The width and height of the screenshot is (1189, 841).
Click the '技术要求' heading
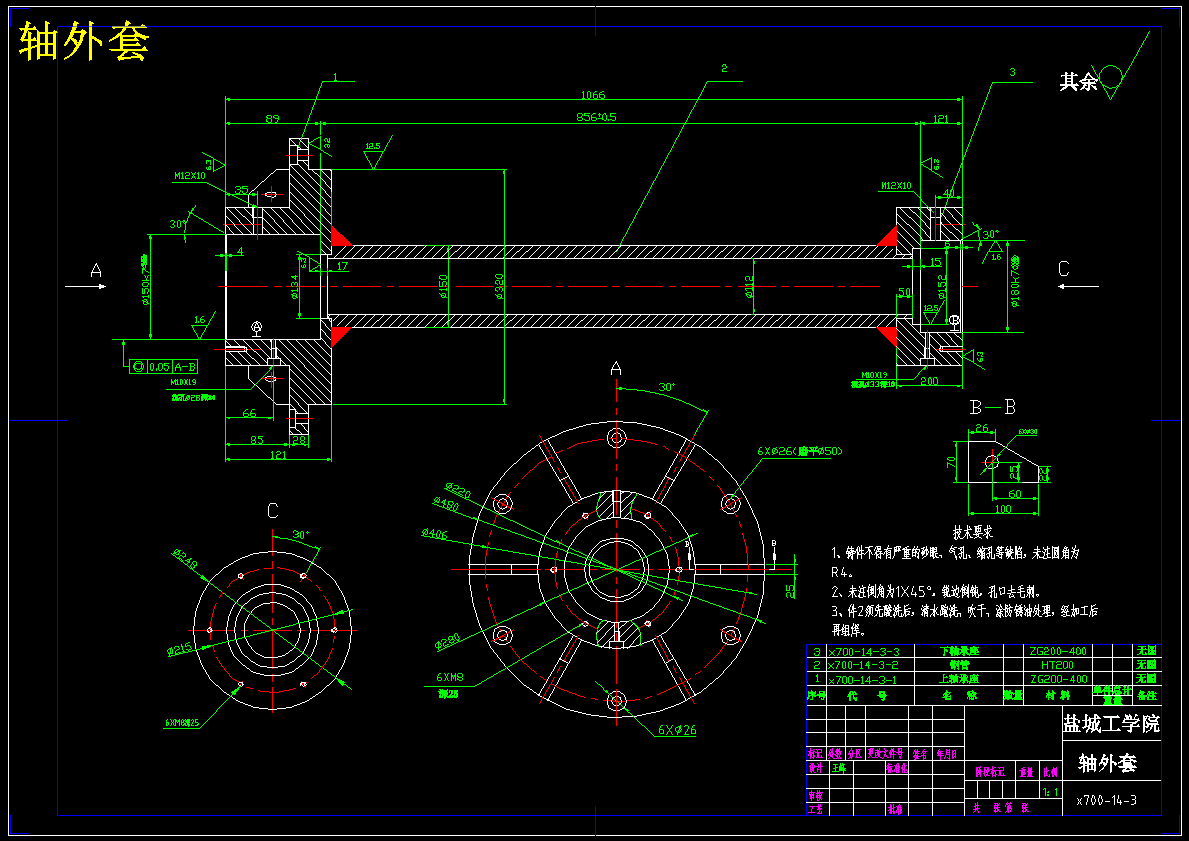973,533
